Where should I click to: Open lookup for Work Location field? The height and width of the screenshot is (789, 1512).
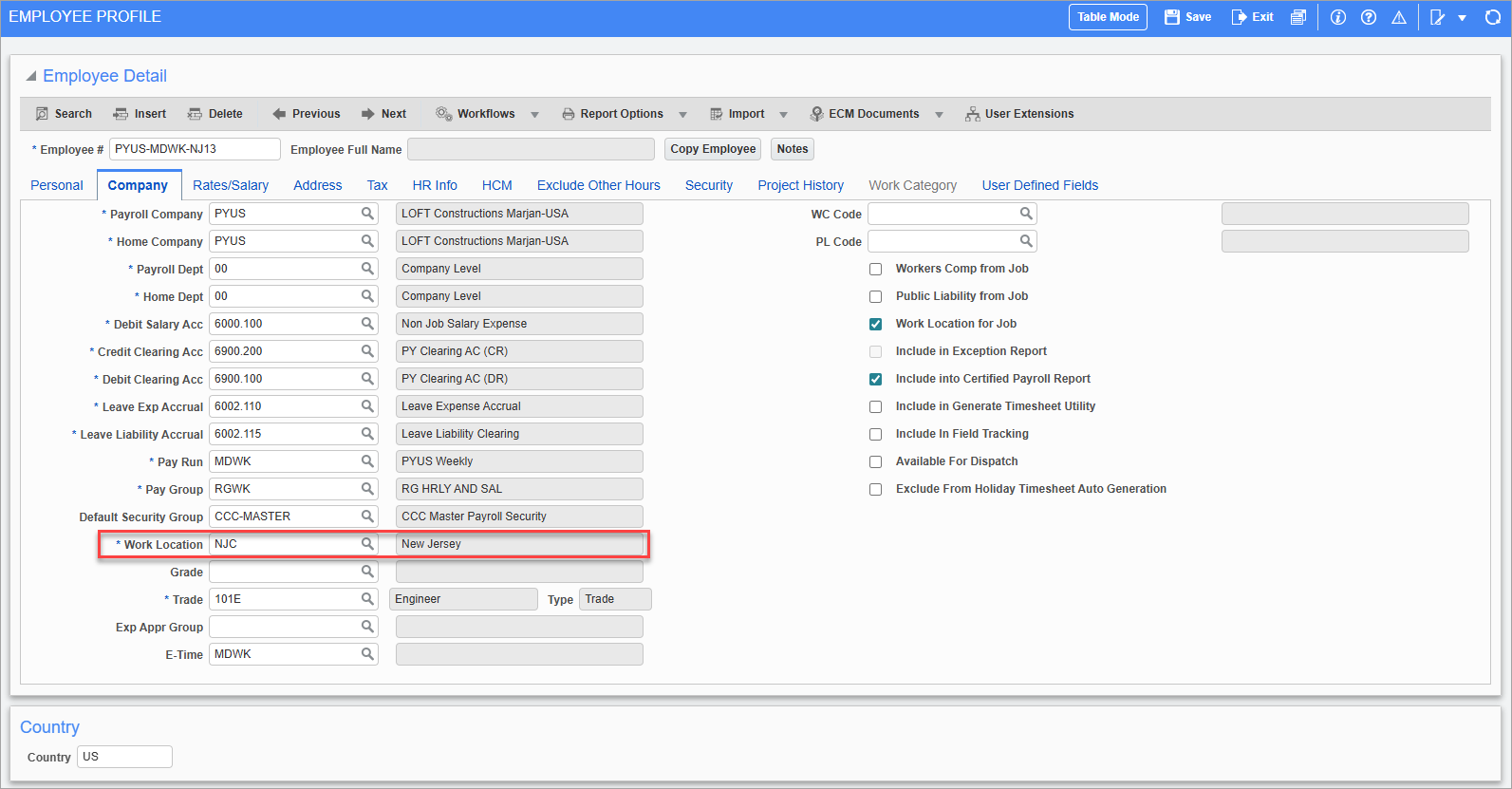(367, 544)
